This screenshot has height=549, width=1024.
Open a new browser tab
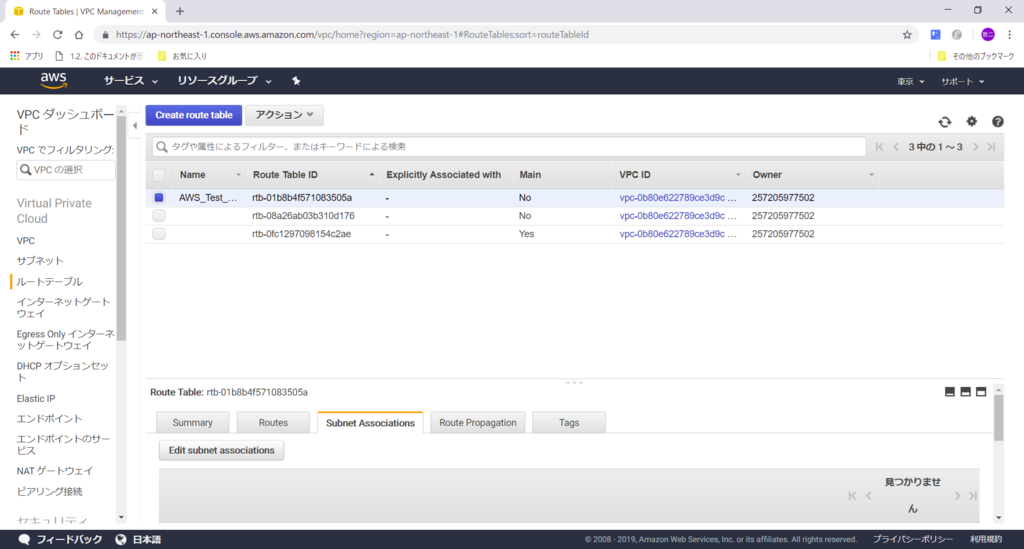(x=180, y=11)
